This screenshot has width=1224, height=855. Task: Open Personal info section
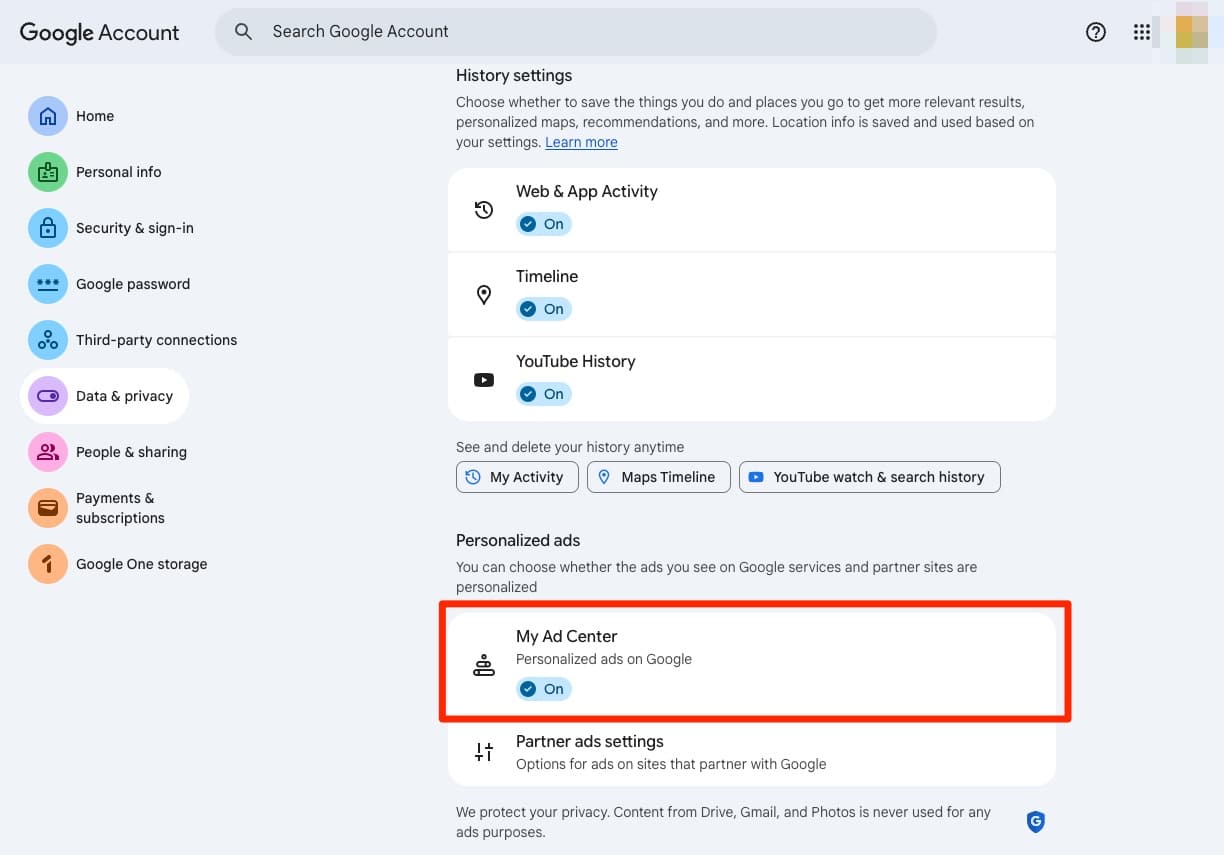119,172
